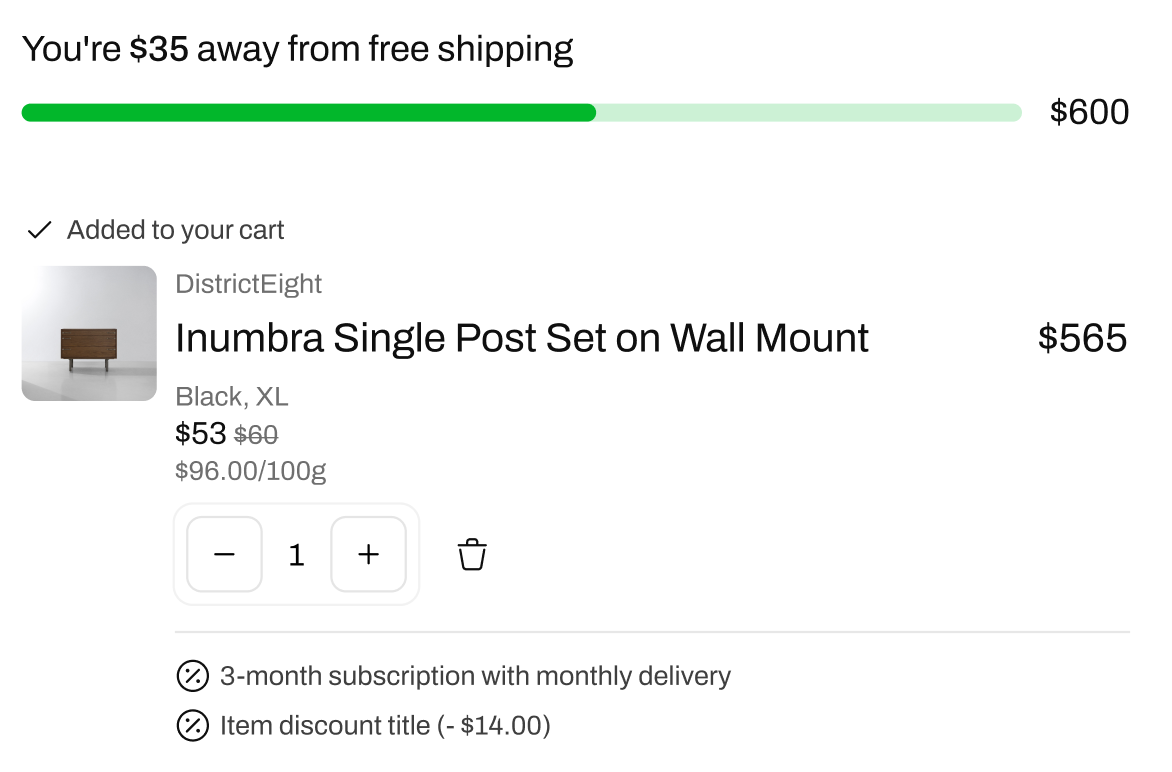Increase quantity with the plus button
Image resolution: width=1172 pixels, height=772 pixels.
pyautogui.click(x=368, y=554)
